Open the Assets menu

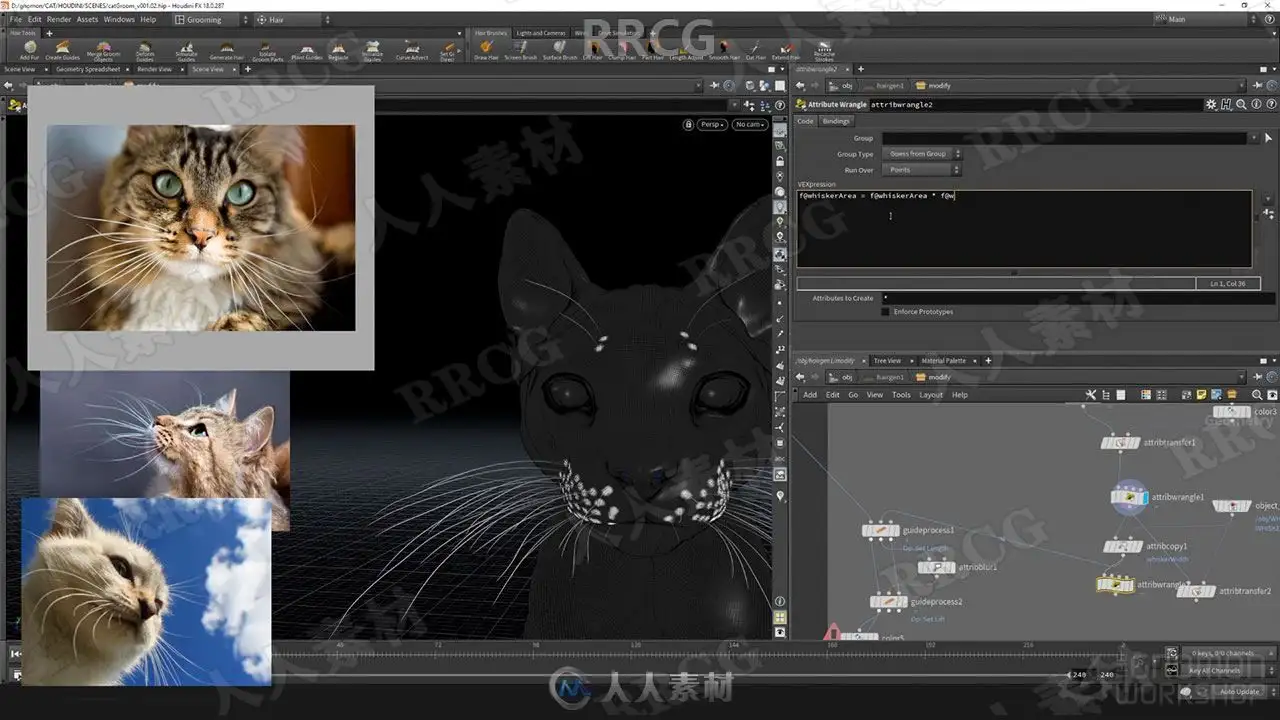(x=88, y=19)
